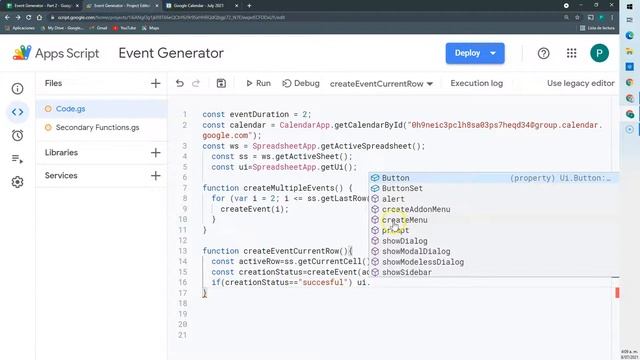Image resolution: width=640 pixels, height=360 pixels.
Task: Open the Help question mark icon
Action: (543, 53)
